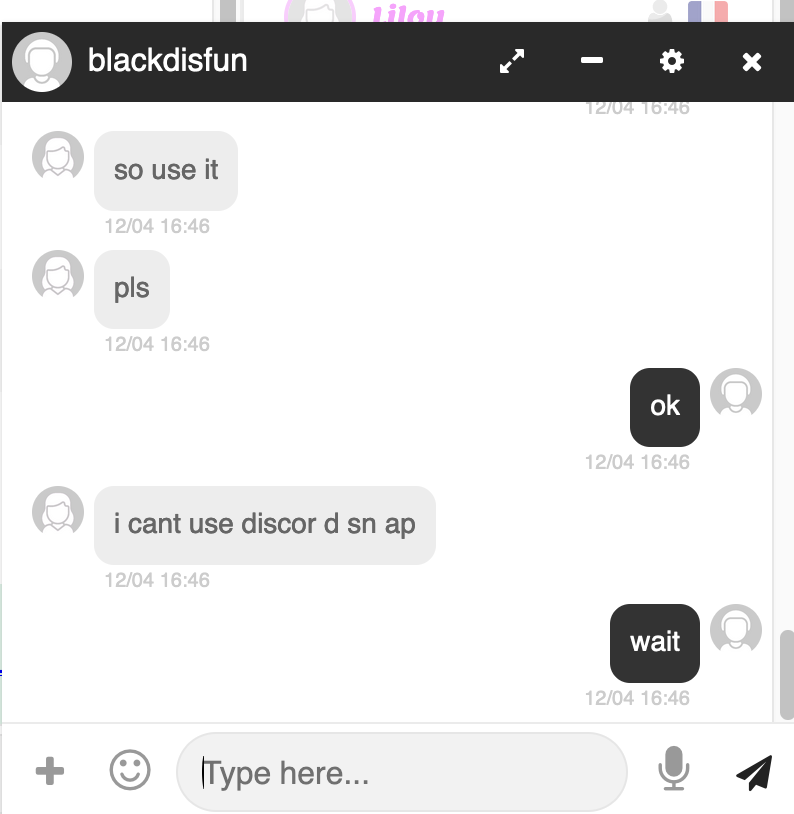Click the chat scrollbar thumb
794x814 pixels.
tap(787, 674)
